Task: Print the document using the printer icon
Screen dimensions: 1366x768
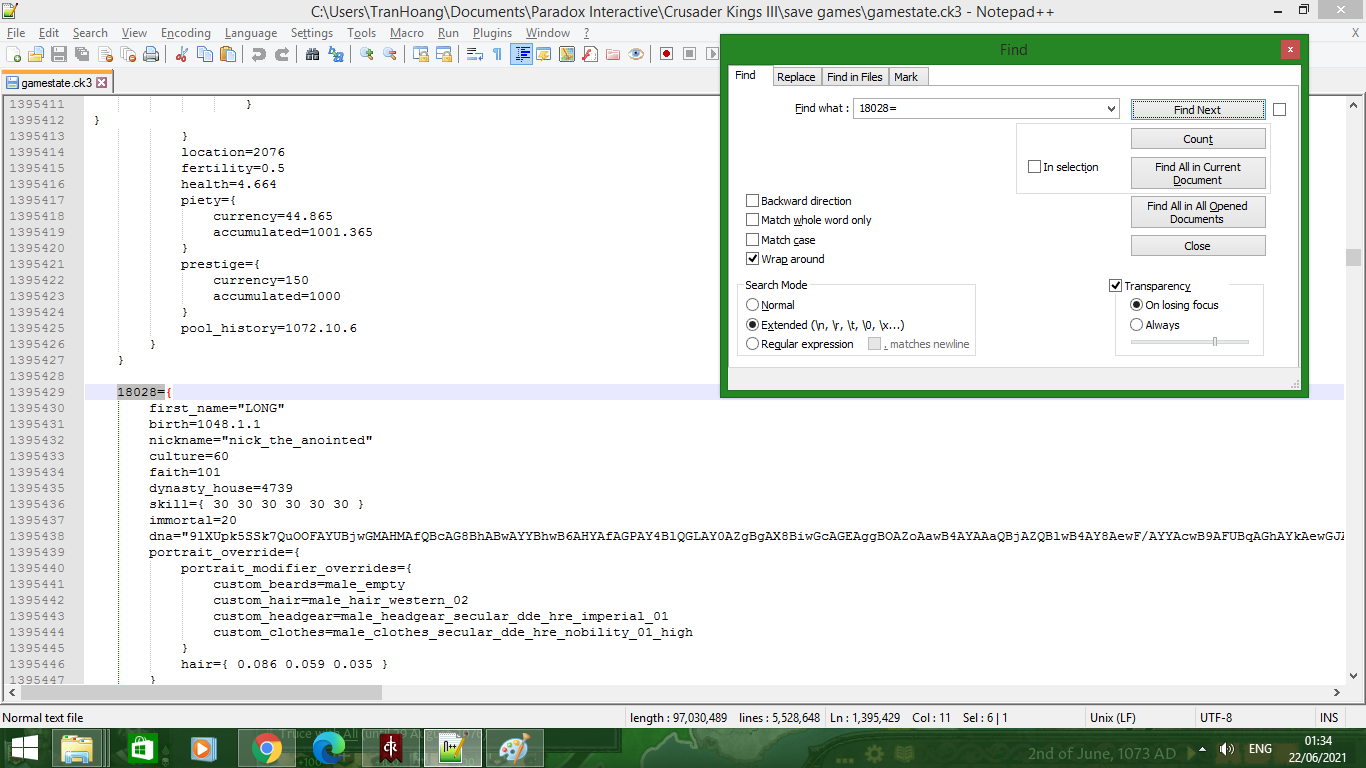Action: pyautogui.click(x=151, y=54)
